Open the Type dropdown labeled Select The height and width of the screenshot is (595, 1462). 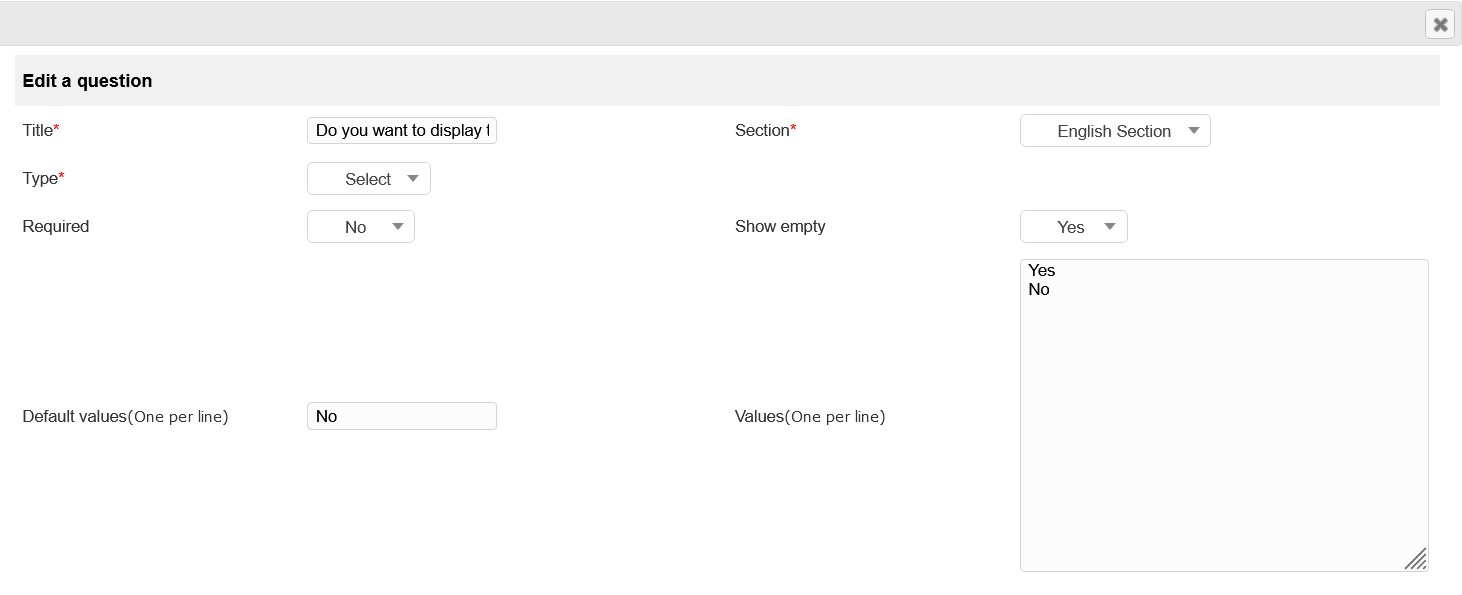[368, 178]
